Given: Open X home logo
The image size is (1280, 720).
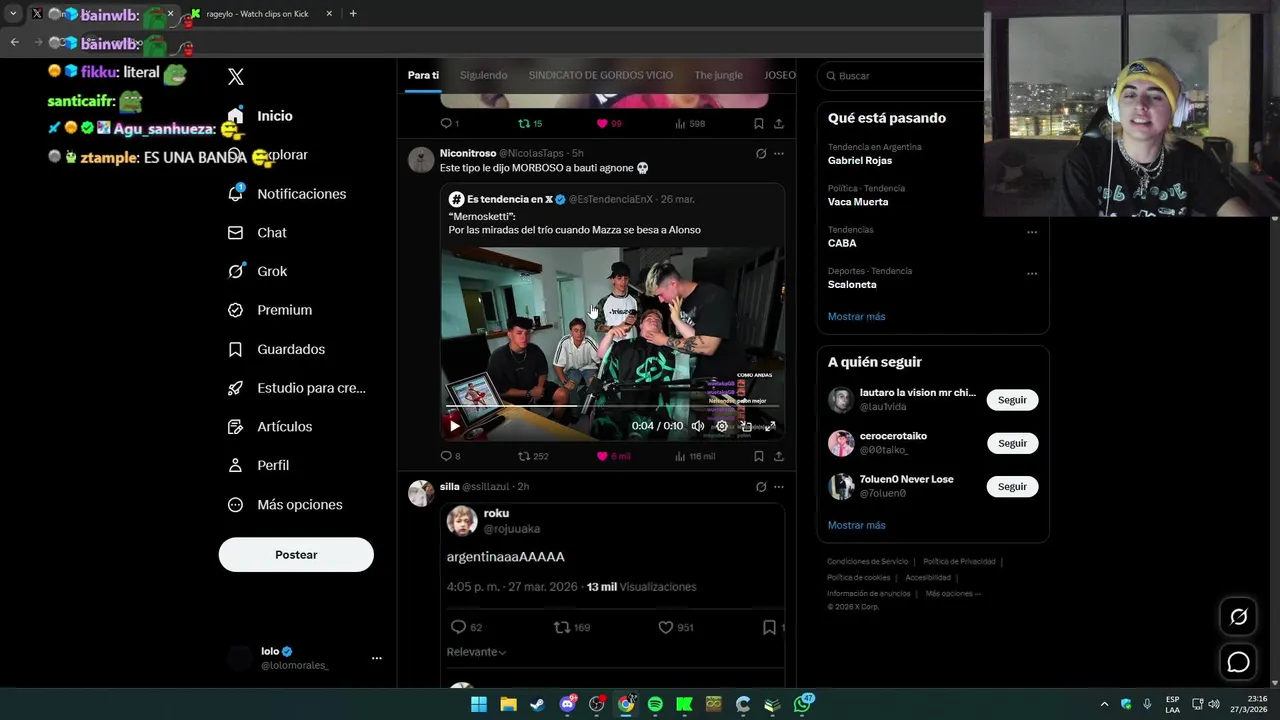Looking at the screenshot, I should coord(236,77).
